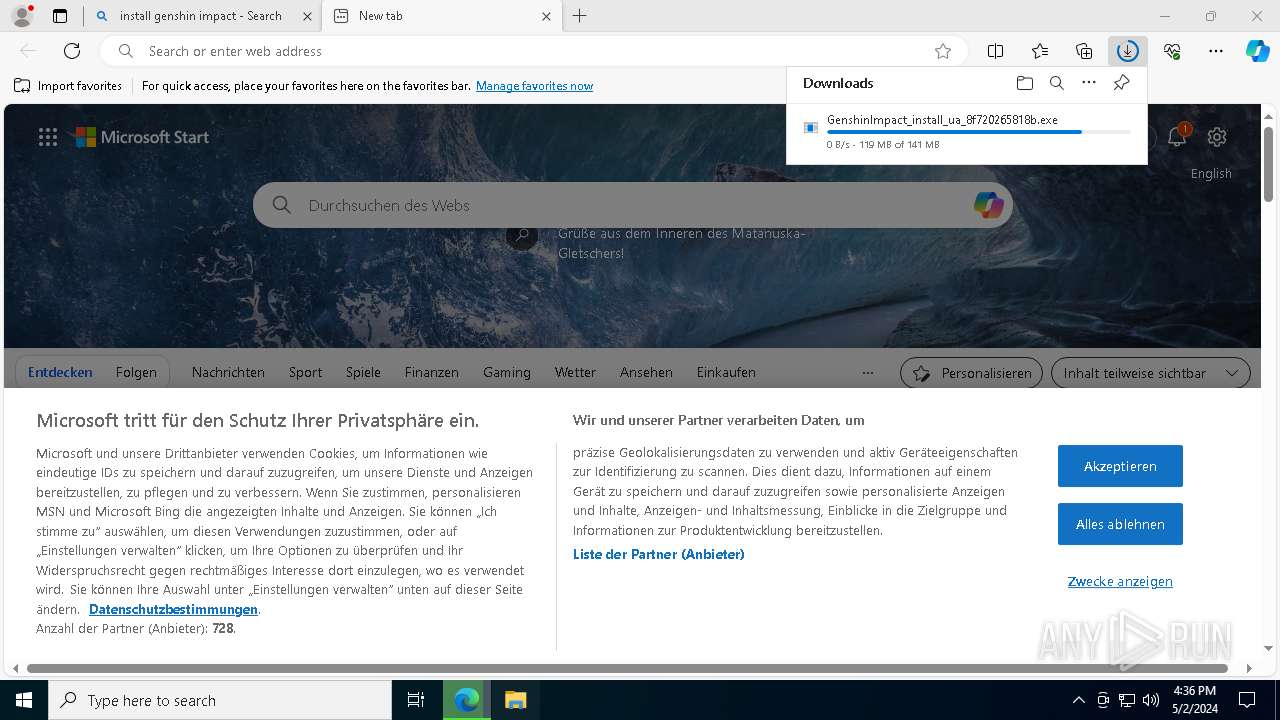Viewport: 1280px width, 720px height.
Task: Select the Entdecken feed tab
Action: coord(60,372)
